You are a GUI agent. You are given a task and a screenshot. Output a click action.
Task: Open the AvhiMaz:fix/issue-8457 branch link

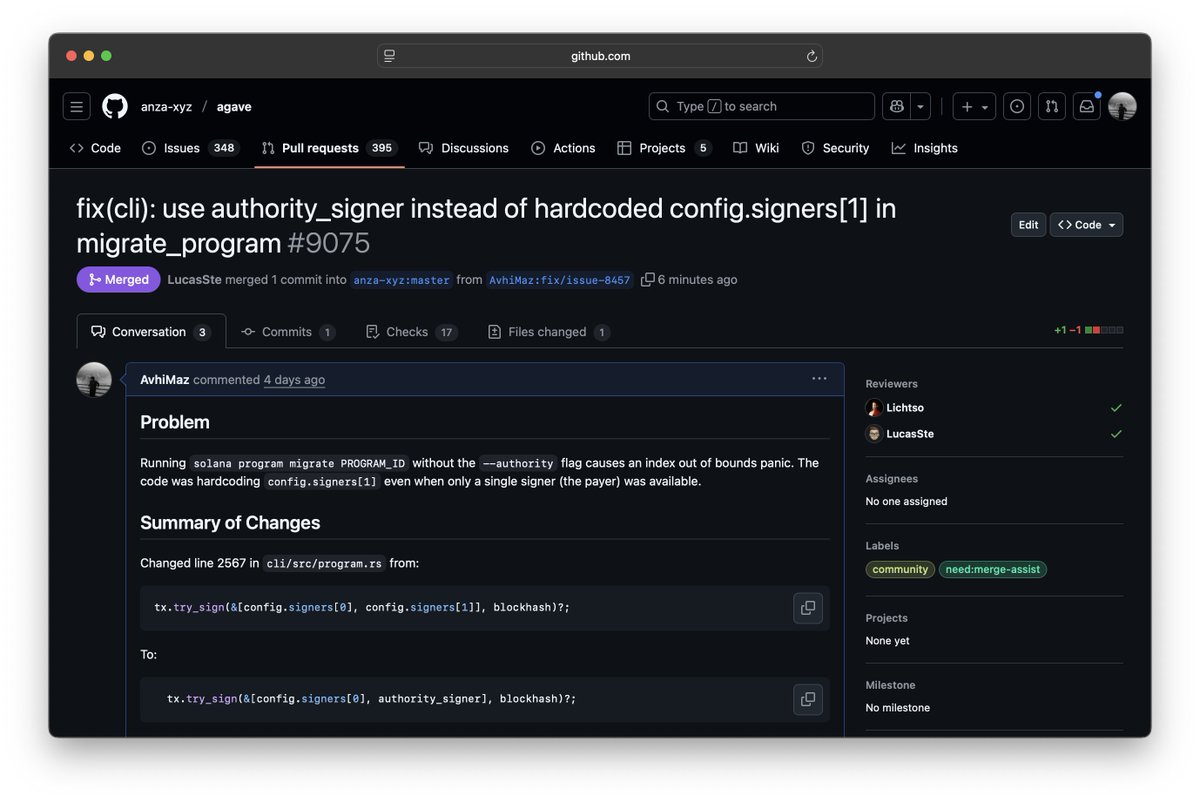pyautogui.click(x=560, y=280)
